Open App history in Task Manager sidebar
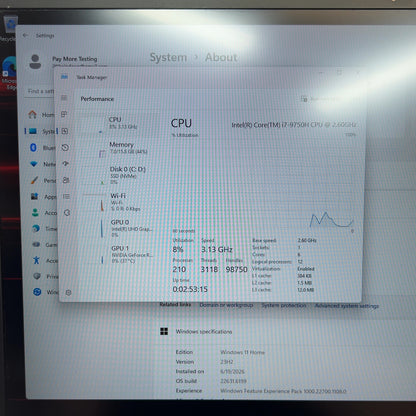This screenshot has height=416, width=416. coord(65,147)
